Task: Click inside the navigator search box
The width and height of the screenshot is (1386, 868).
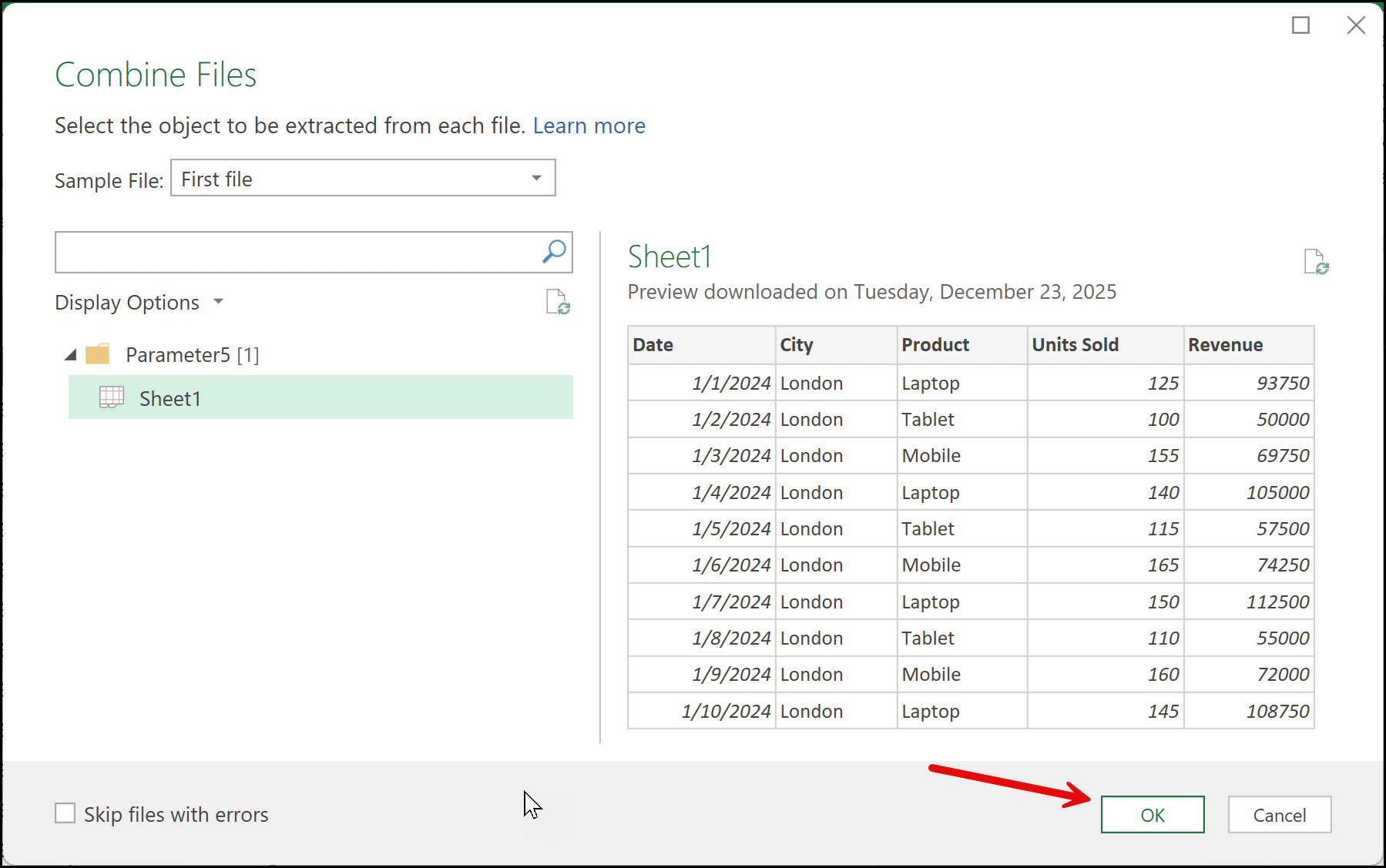Action: coord(297,253)
